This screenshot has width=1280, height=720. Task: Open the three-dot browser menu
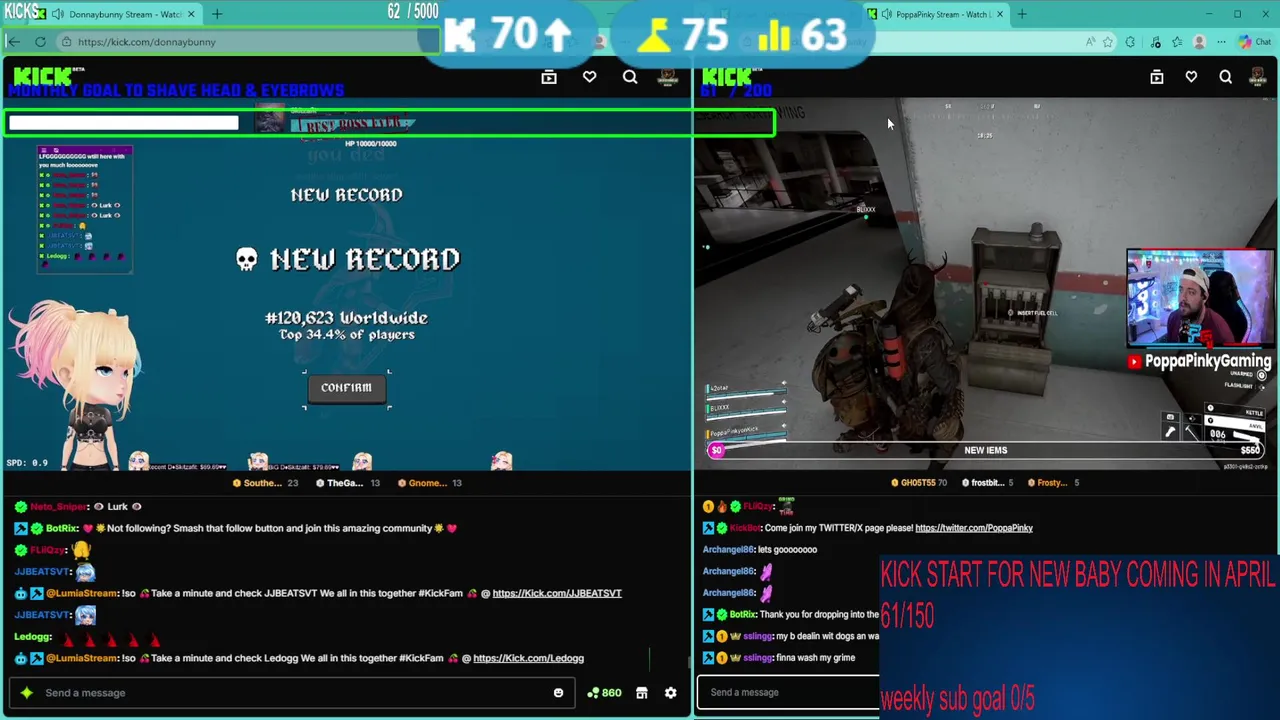(x=1221, y=42)
